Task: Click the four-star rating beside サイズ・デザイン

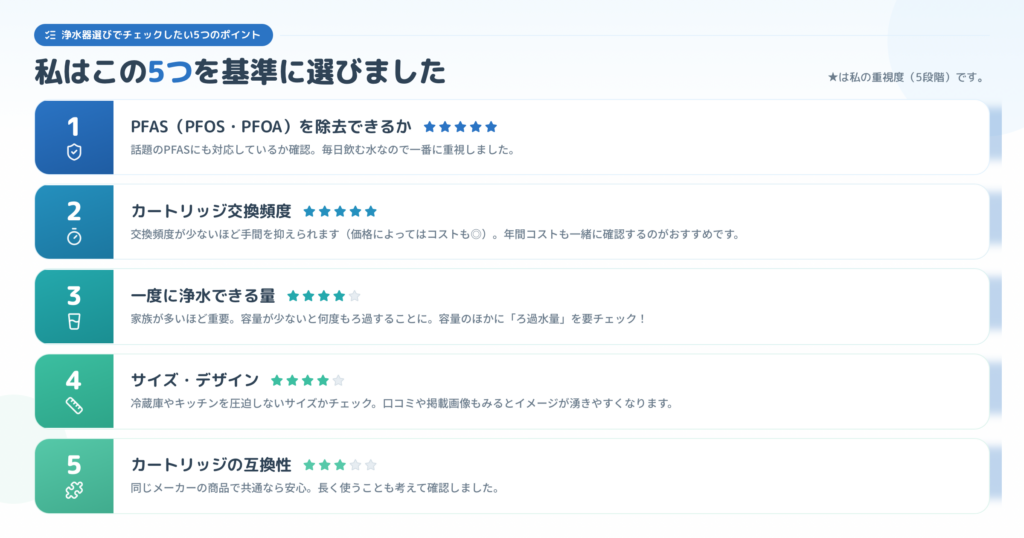Action: (x=308, y=380)
